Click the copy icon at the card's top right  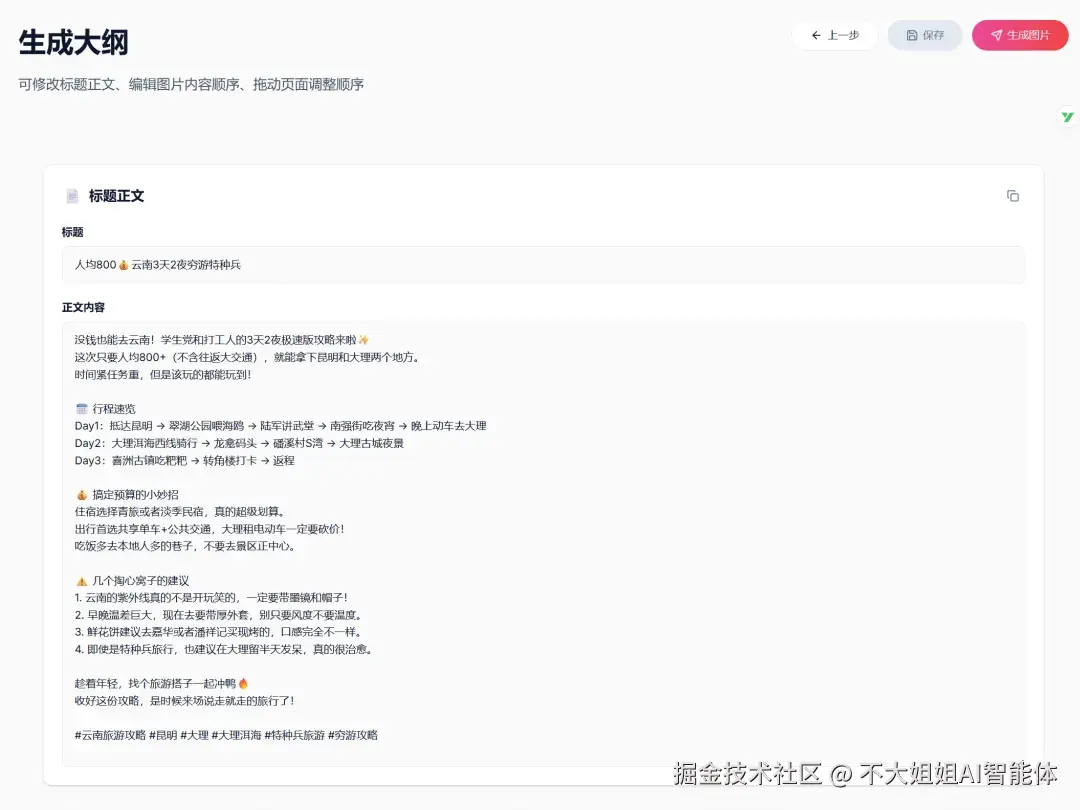tap(1013, 196)
